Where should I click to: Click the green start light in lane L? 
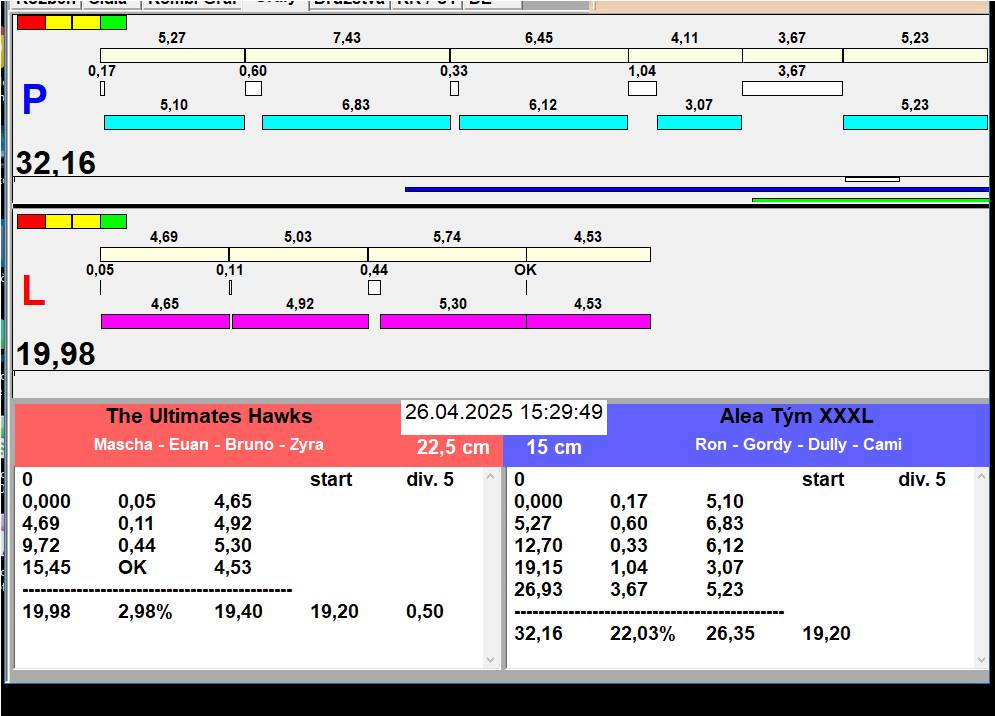113,221
